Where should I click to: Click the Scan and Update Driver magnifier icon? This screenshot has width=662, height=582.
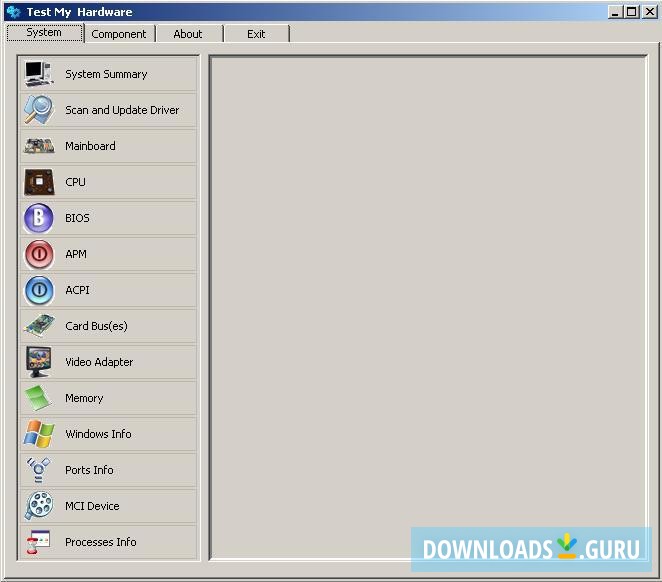pyautogui.click(x=38, y=110)
